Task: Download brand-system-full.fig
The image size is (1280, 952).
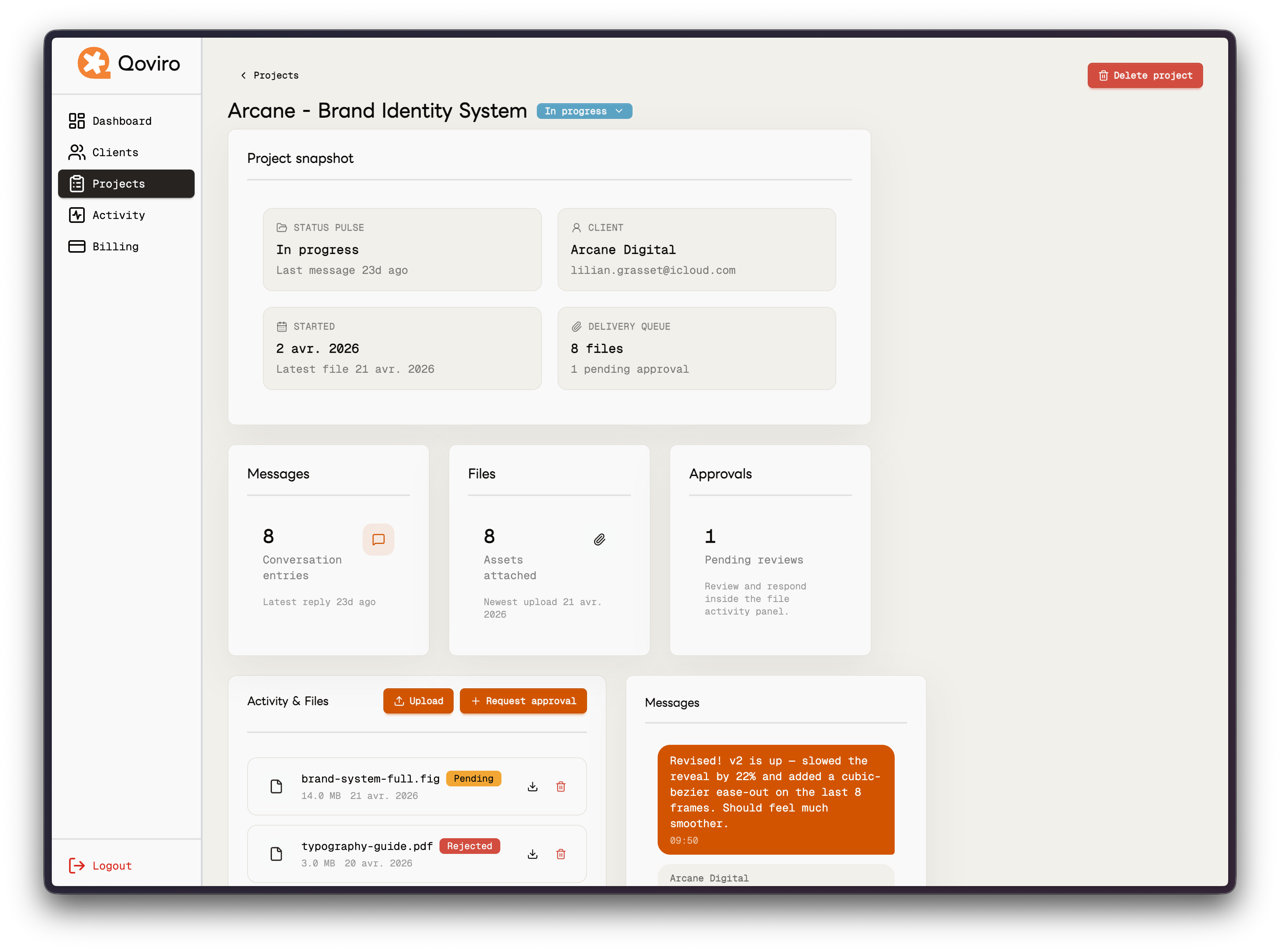Action: (x=532, y=787)
